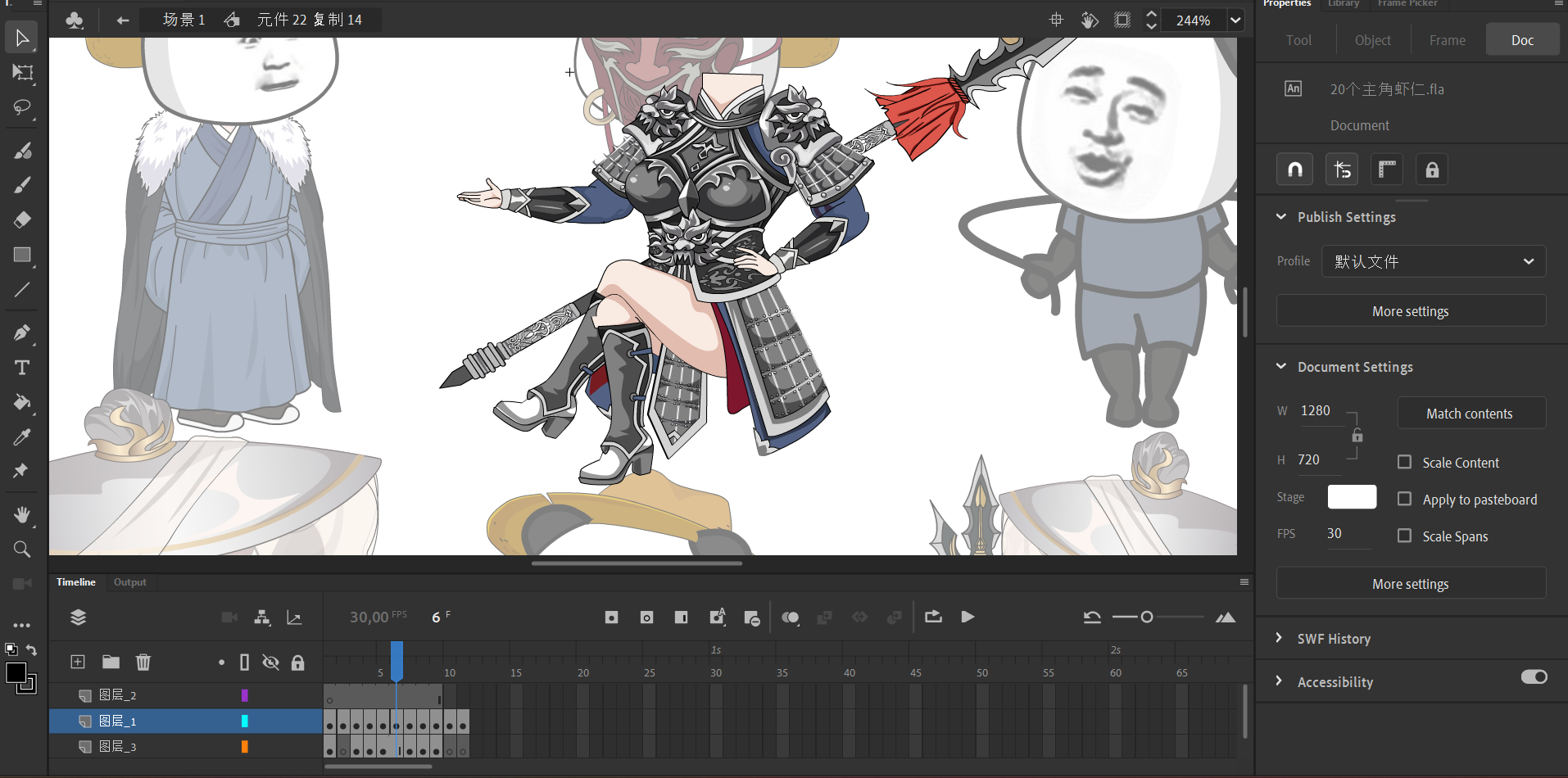Screen dimensions: 1568x778
Task: Open the Output panel tab
Action: (x=129, y=582)
